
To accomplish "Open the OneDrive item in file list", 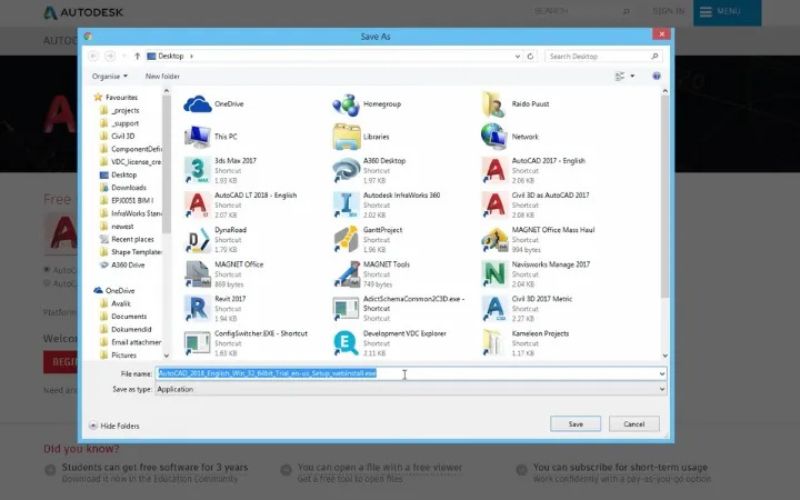I will (x=213, y=104).
